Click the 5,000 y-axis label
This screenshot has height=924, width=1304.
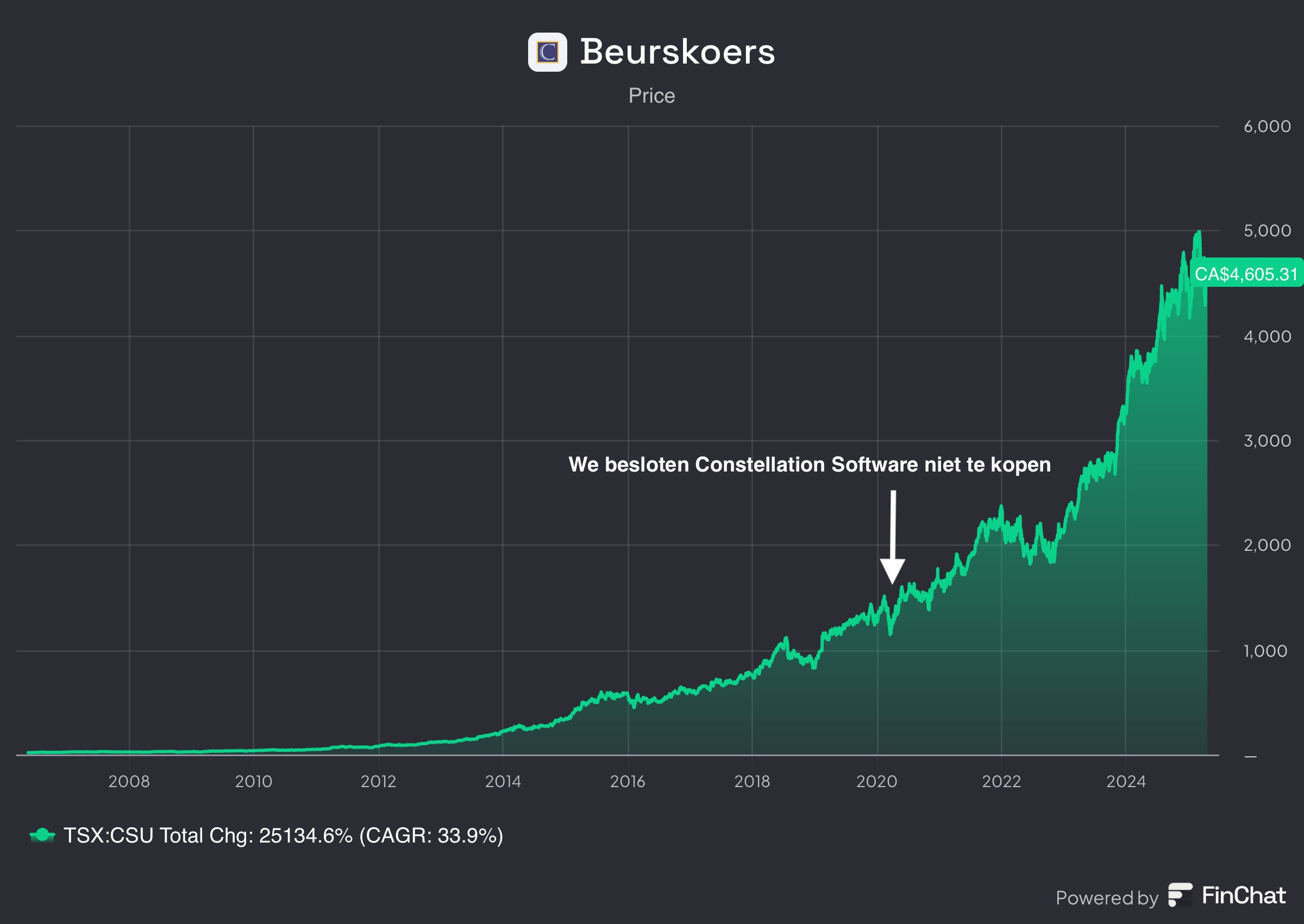click(x=1267, y=230)
